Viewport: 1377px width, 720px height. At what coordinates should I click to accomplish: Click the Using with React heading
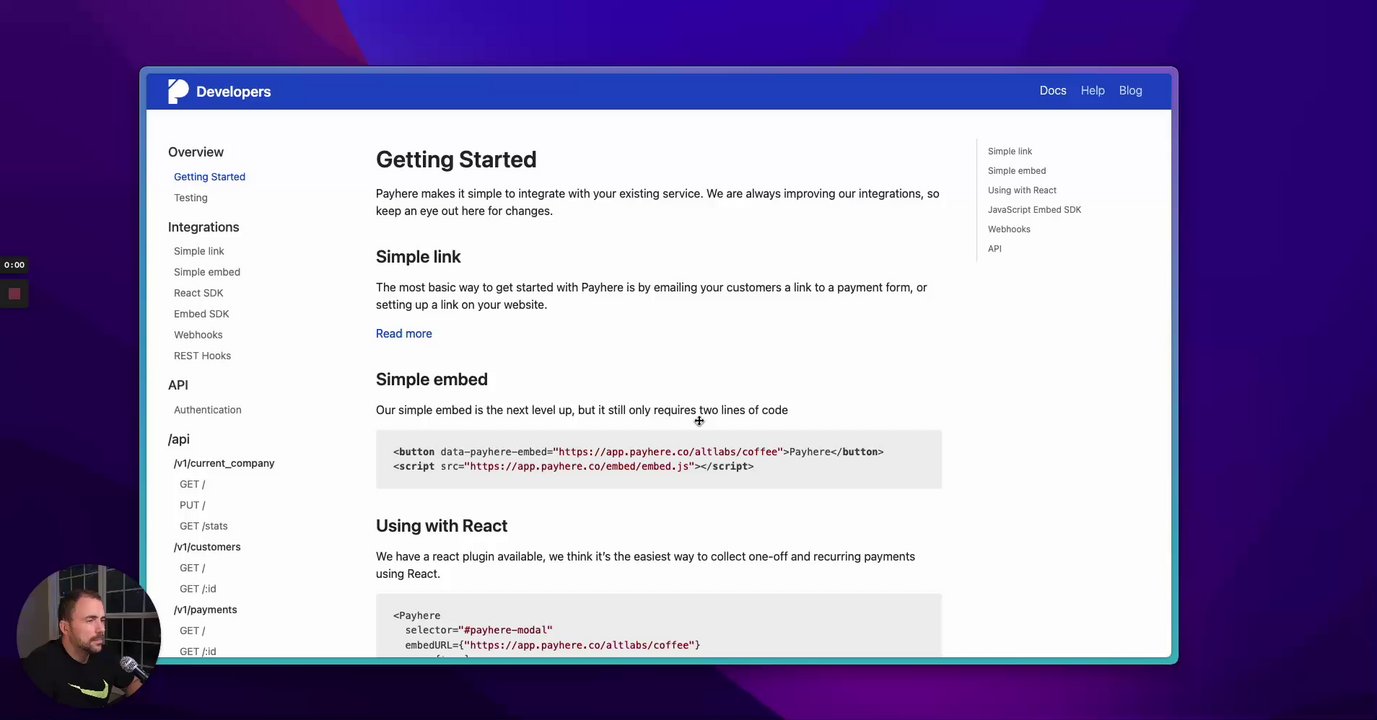442,526
